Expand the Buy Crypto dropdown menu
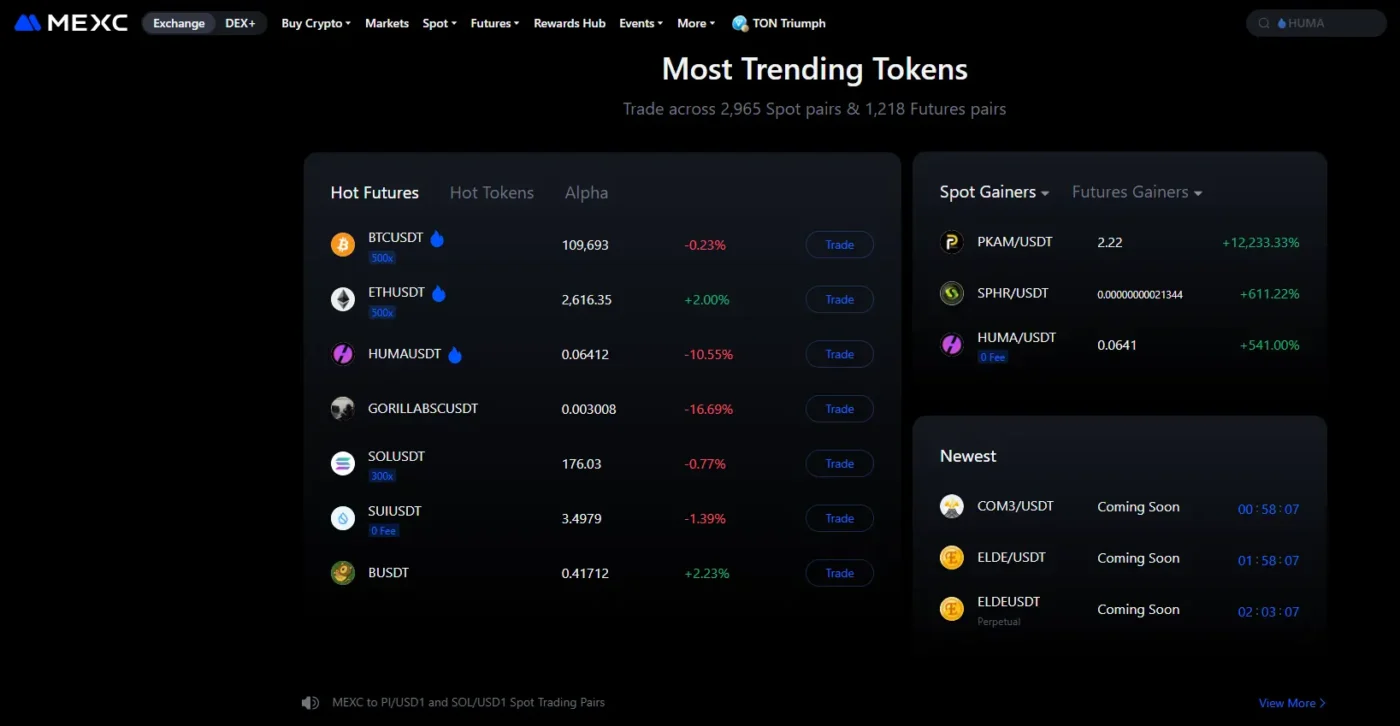Viewport: 1400px width, 726px height. 316,23
